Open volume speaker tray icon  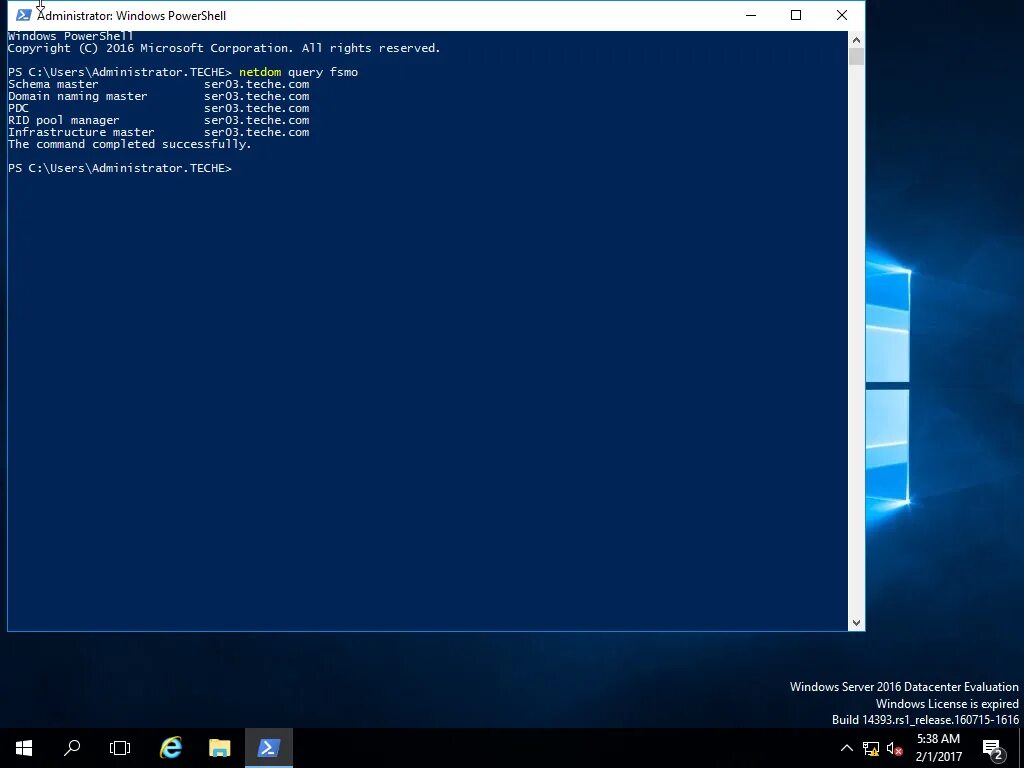pos(895,748)
